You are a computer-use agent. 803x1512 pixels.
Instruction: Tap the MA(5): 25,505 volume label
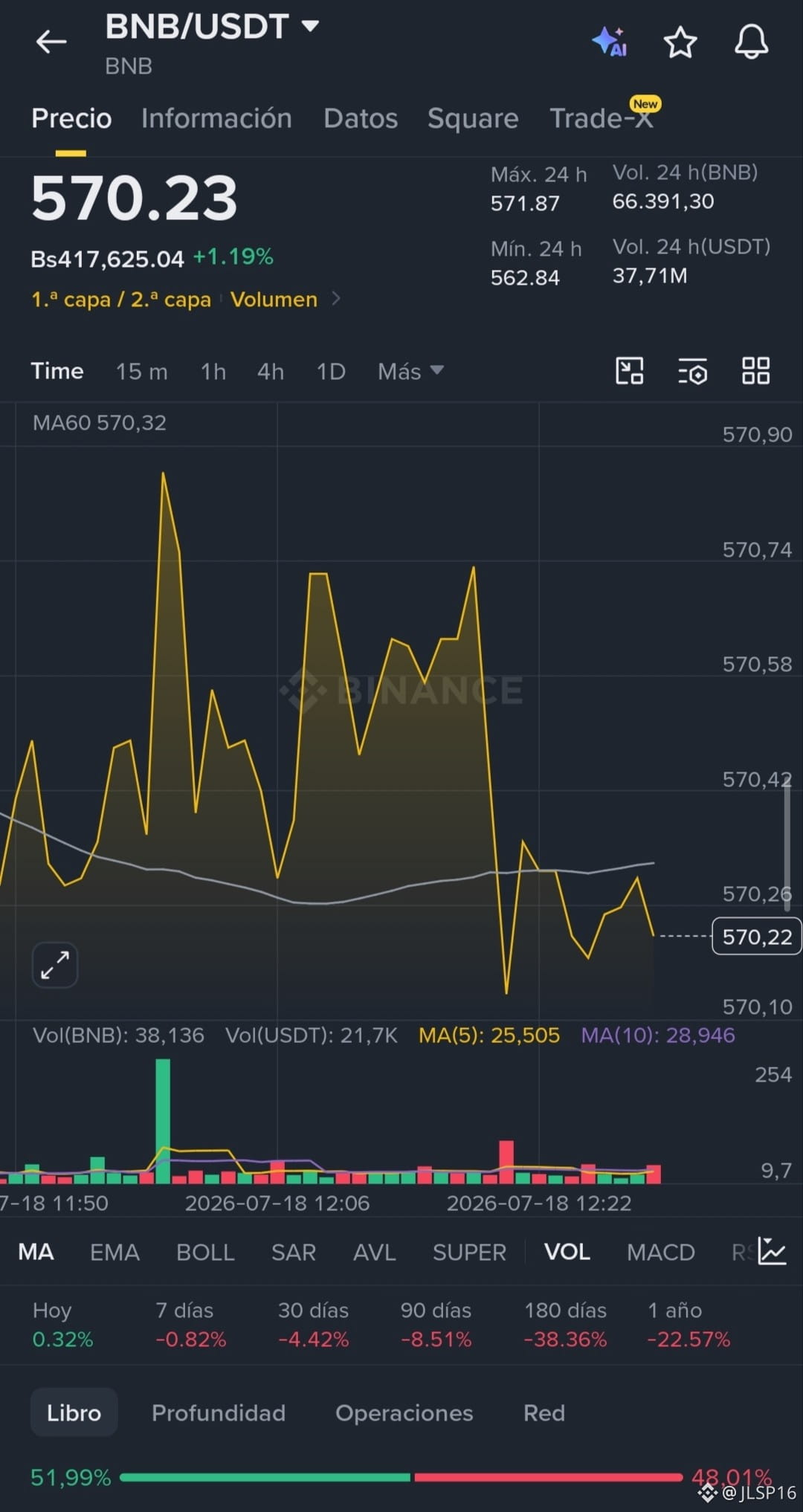pyautogui.click(x=488, y=1036)
